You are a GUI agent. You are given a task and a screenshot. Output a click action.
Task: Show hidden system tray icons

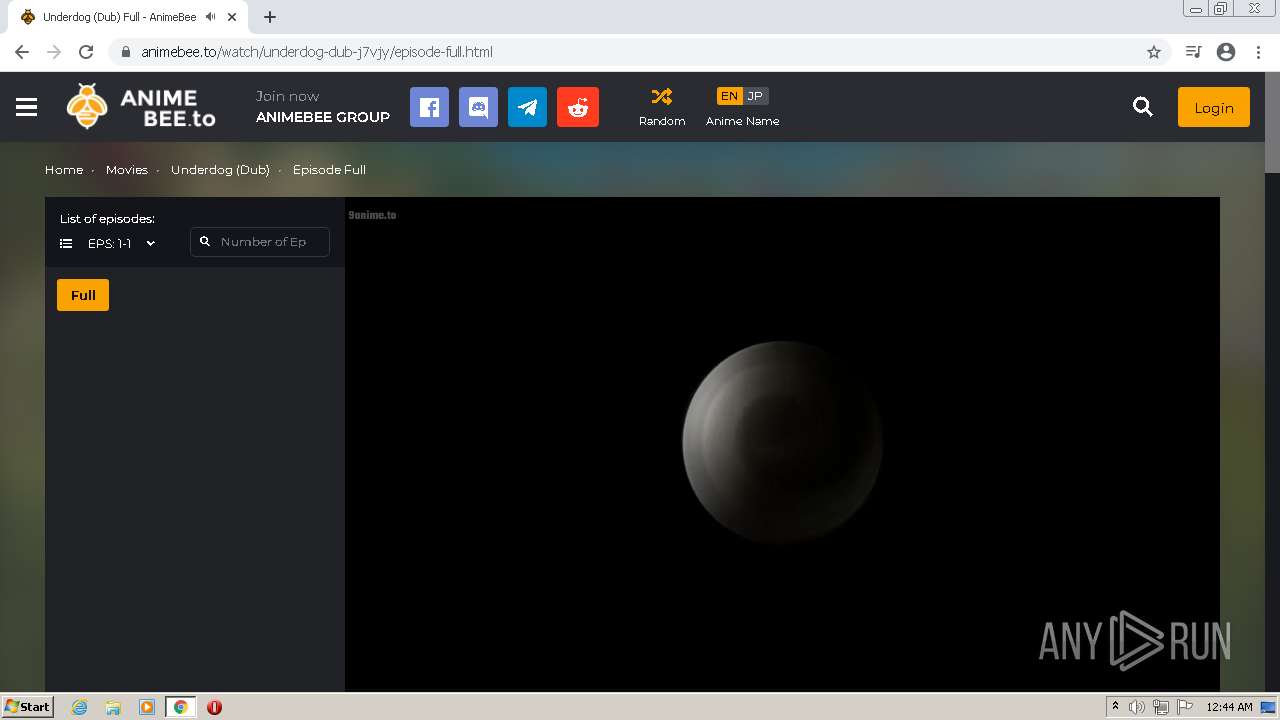pos(1115,707)
